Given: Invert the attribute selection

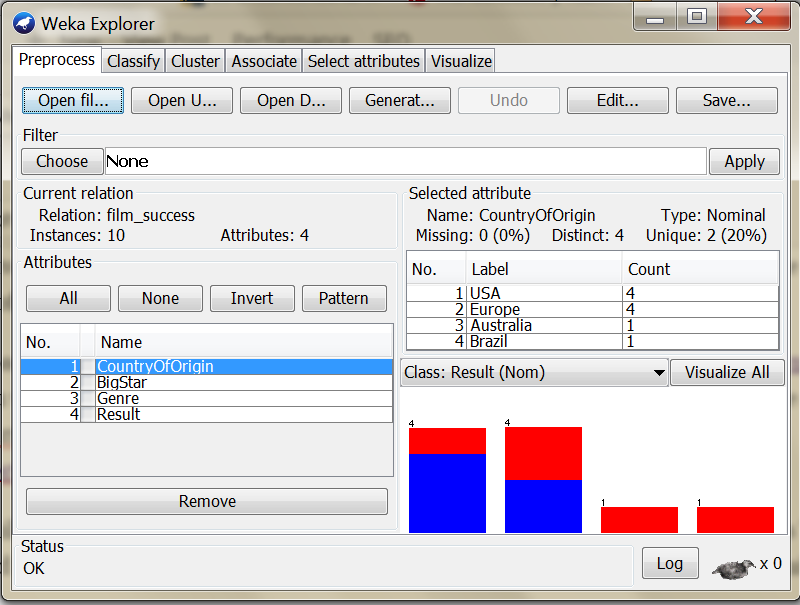Looking at the screenshot, I should 252,298.
